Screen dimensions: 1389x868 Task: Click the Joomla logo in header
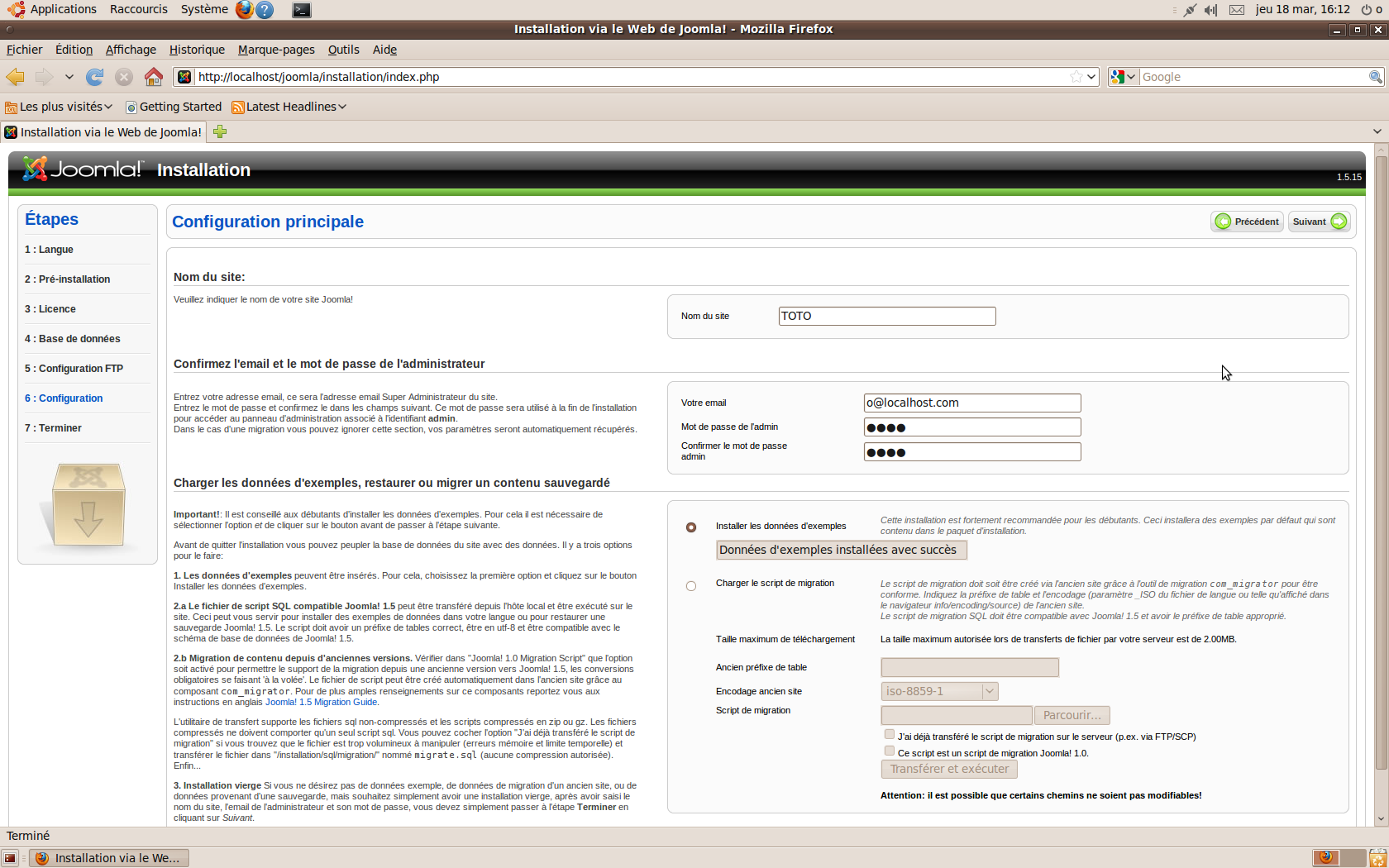pos(82,169)
